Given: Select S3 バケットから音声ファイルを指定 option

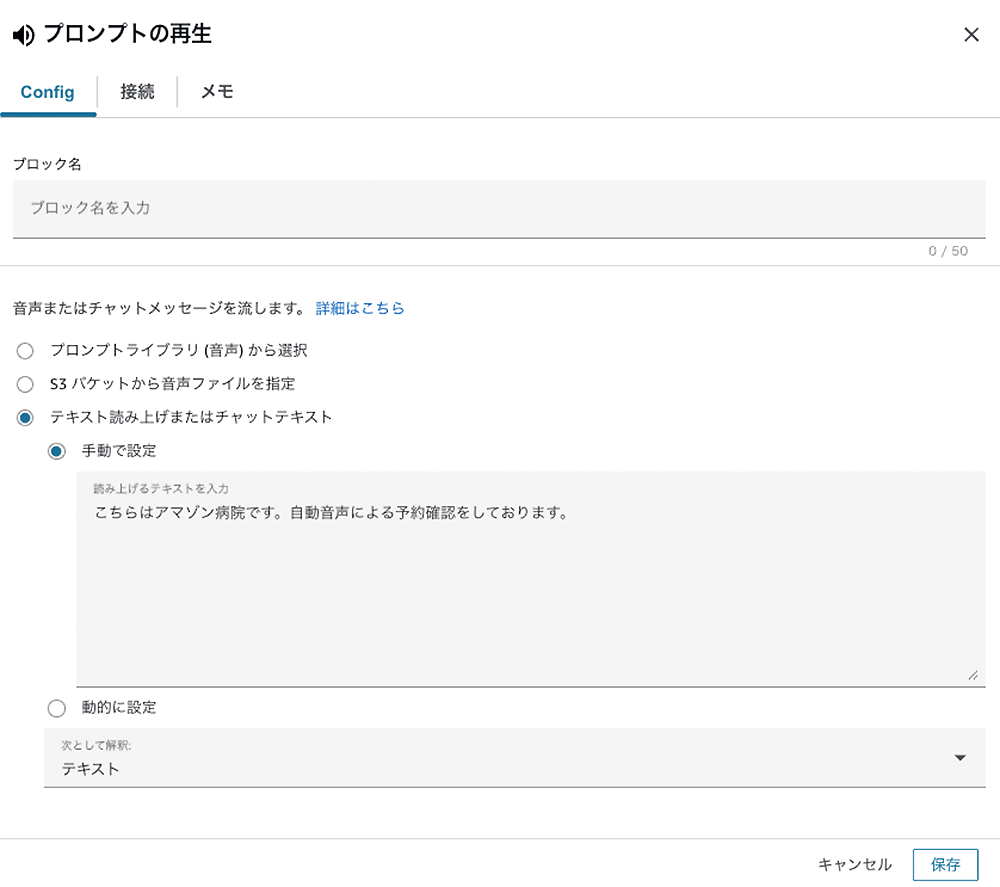Looking at the screenshot, I should 25,384.
